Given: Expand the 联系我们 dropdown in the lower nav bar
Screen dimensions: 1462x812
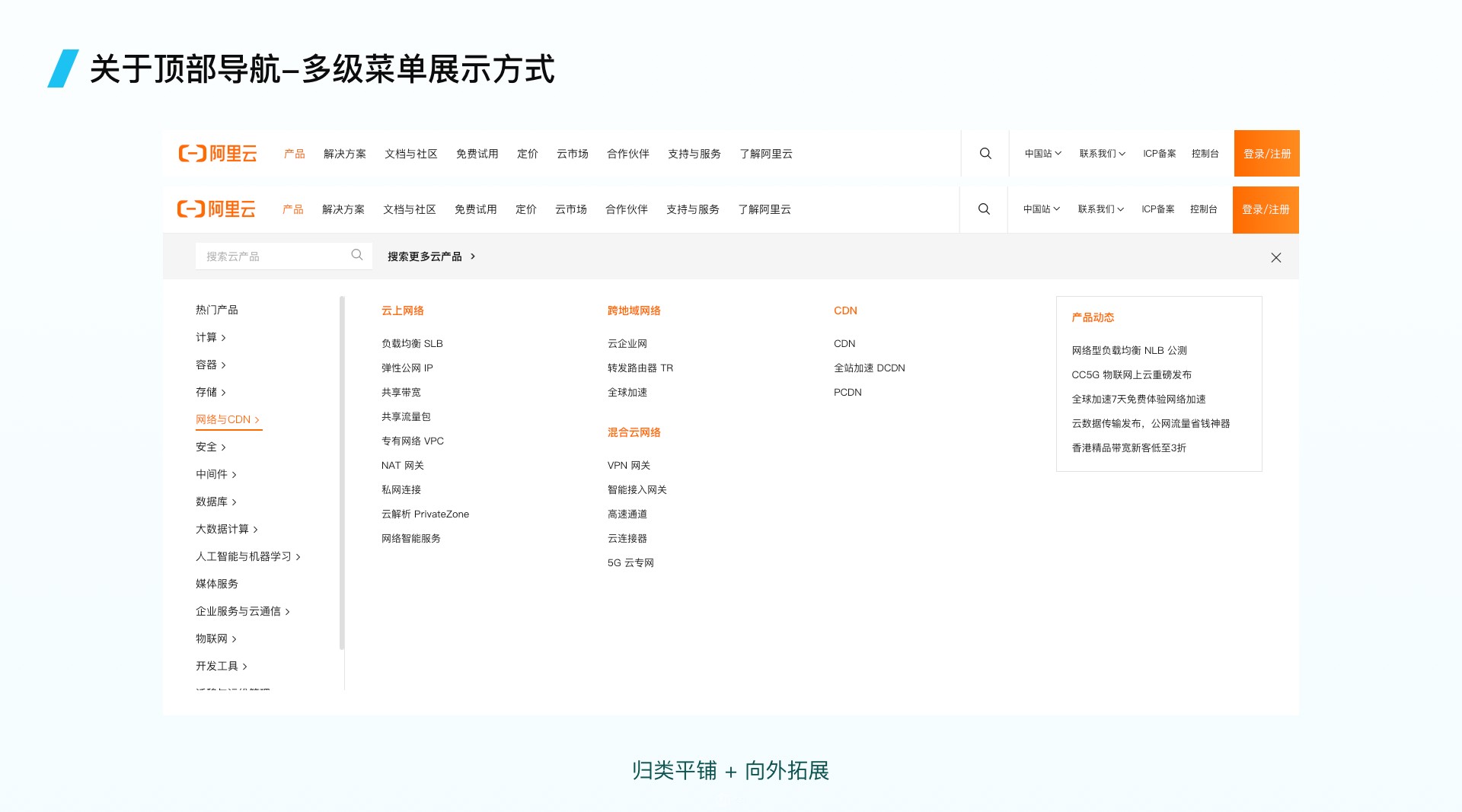Looking at the screenshot, I should (1100, 209).
